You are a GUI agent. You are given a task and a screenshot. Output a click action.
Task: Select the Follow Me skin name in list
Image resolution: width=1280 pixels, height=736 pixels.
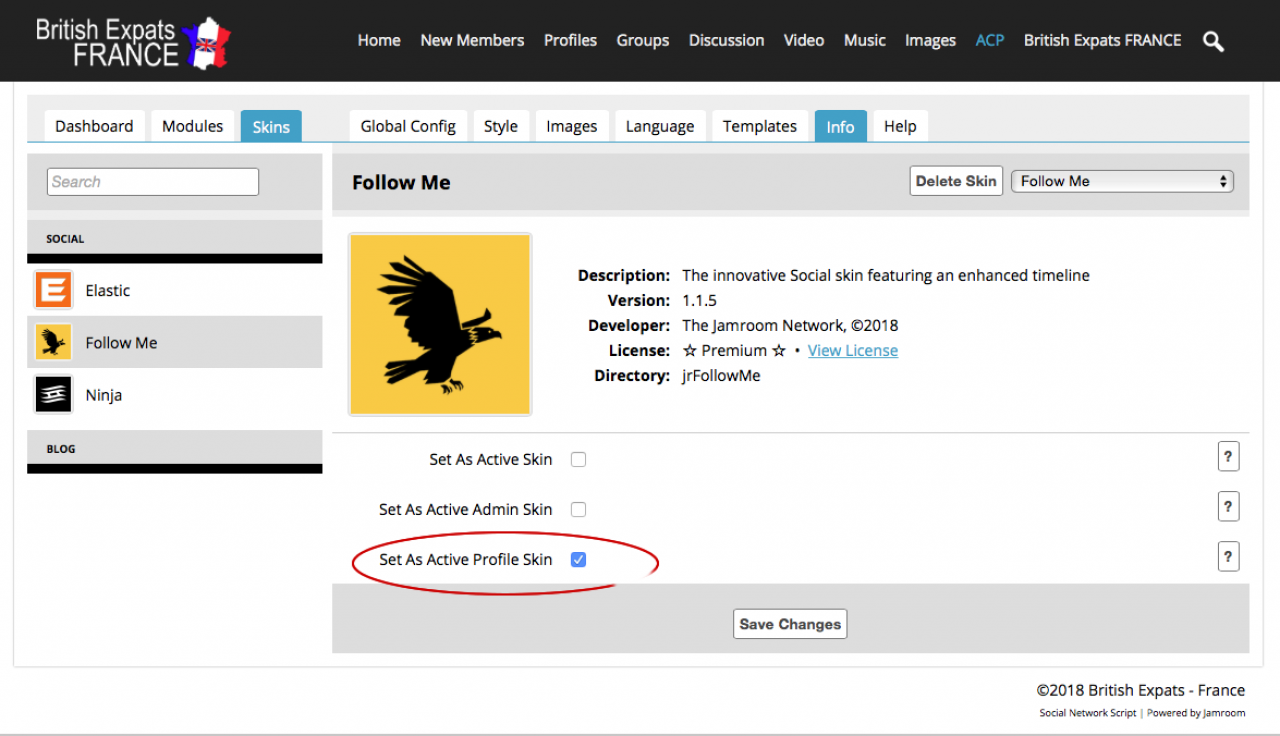tap(122, 342)
